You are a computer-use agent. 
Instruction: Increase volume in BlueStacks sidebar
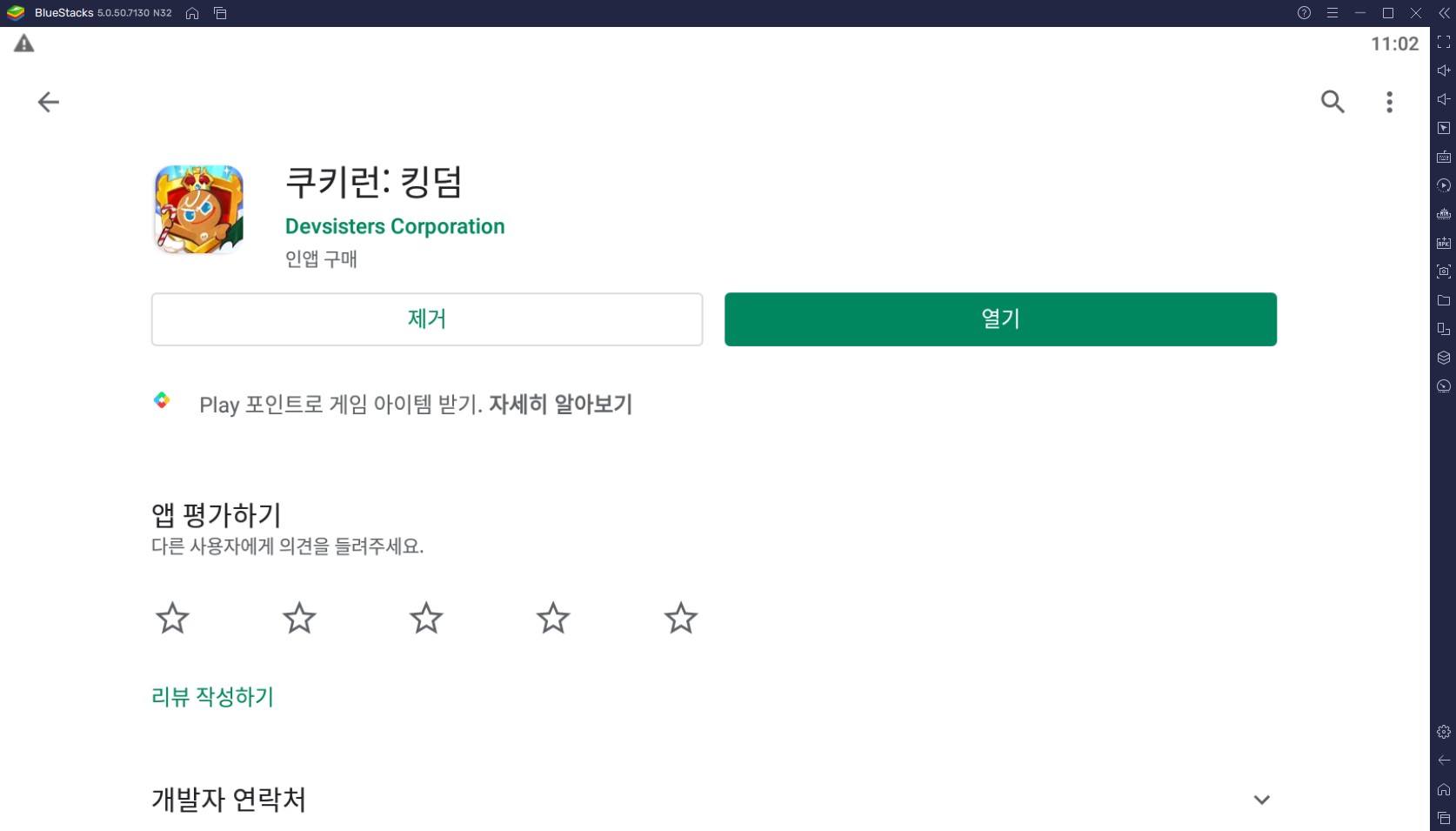1444,70
